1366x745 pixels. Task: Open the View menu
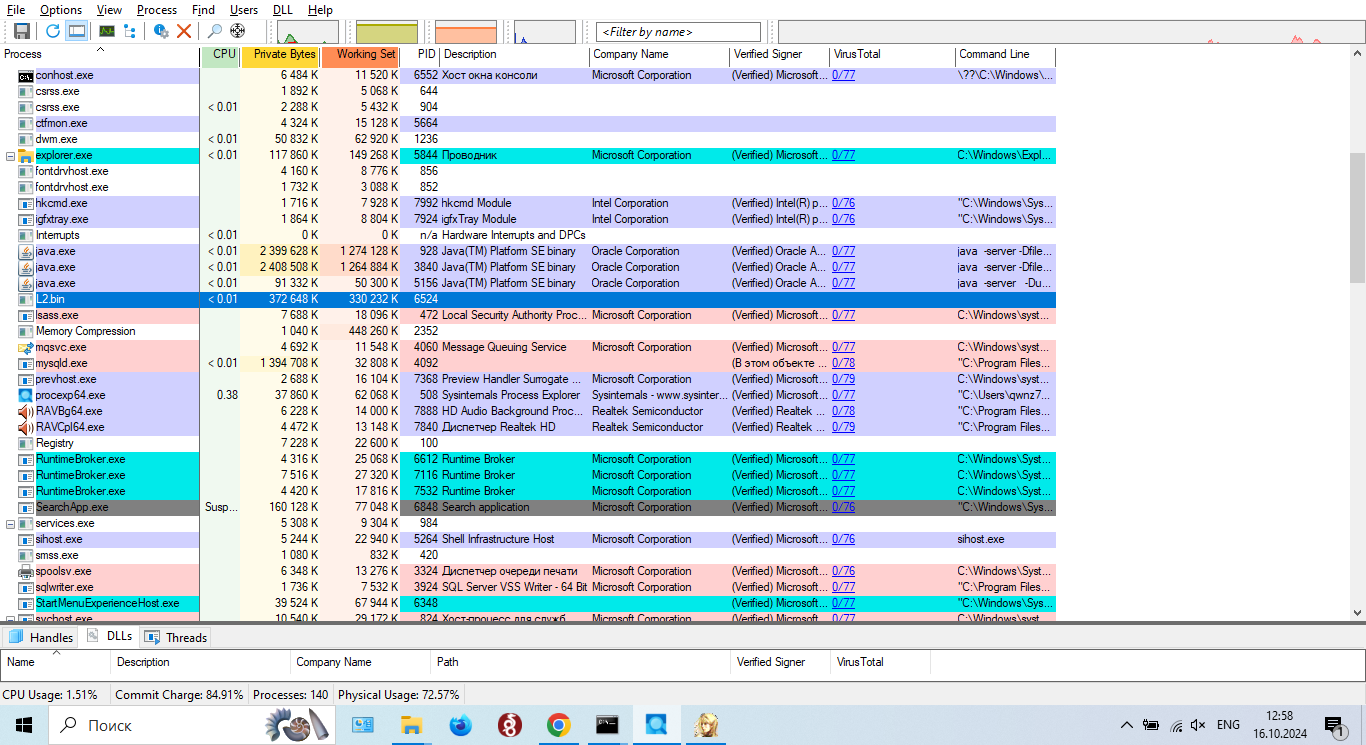(110, 9)
